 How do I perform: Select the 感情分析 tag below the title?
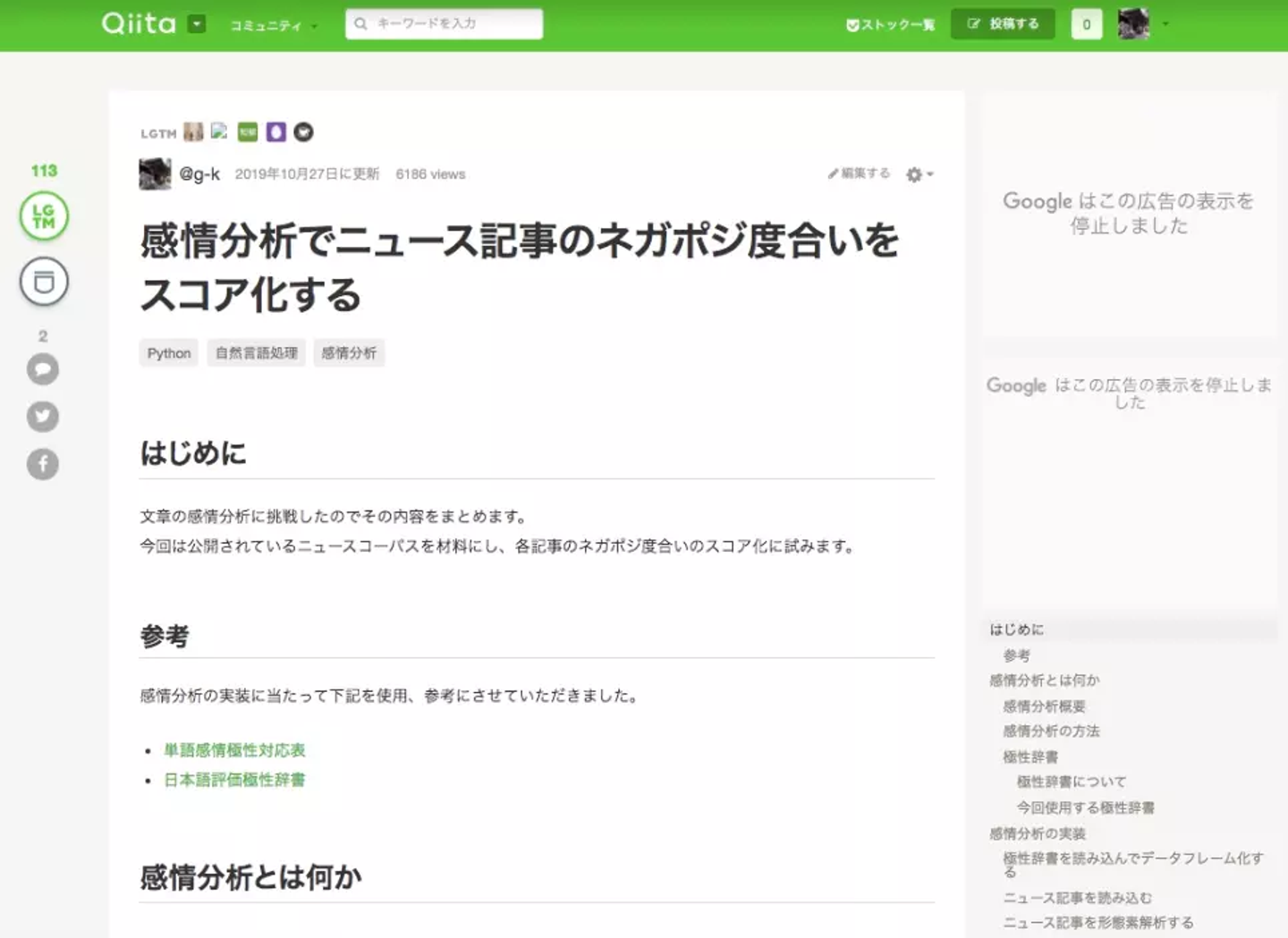[x=349, y=353]
